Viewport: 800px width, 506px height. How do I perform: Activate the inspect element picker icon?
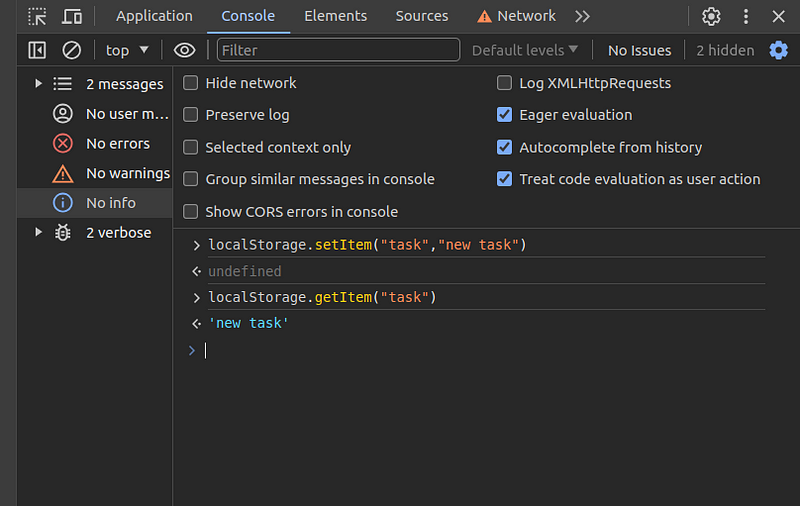37,16
